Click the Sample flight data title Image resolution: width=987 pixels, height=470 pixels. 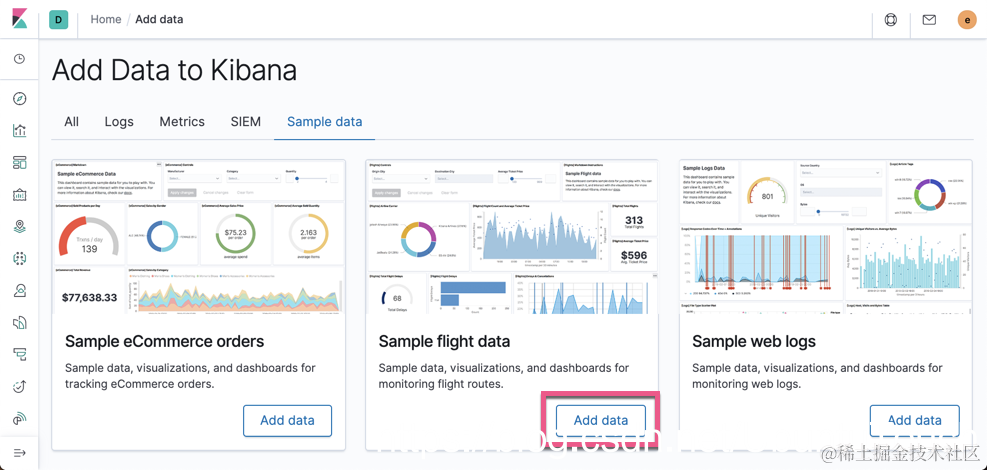pyautogui.click(x=444, y=342)
